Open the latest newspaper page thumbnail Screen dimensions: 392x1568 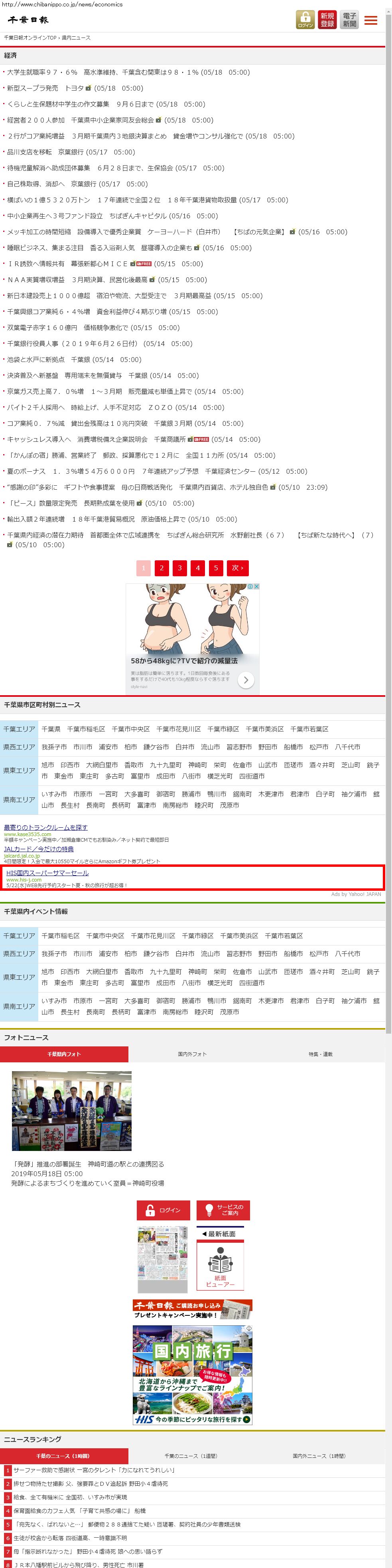point(163,1260)
